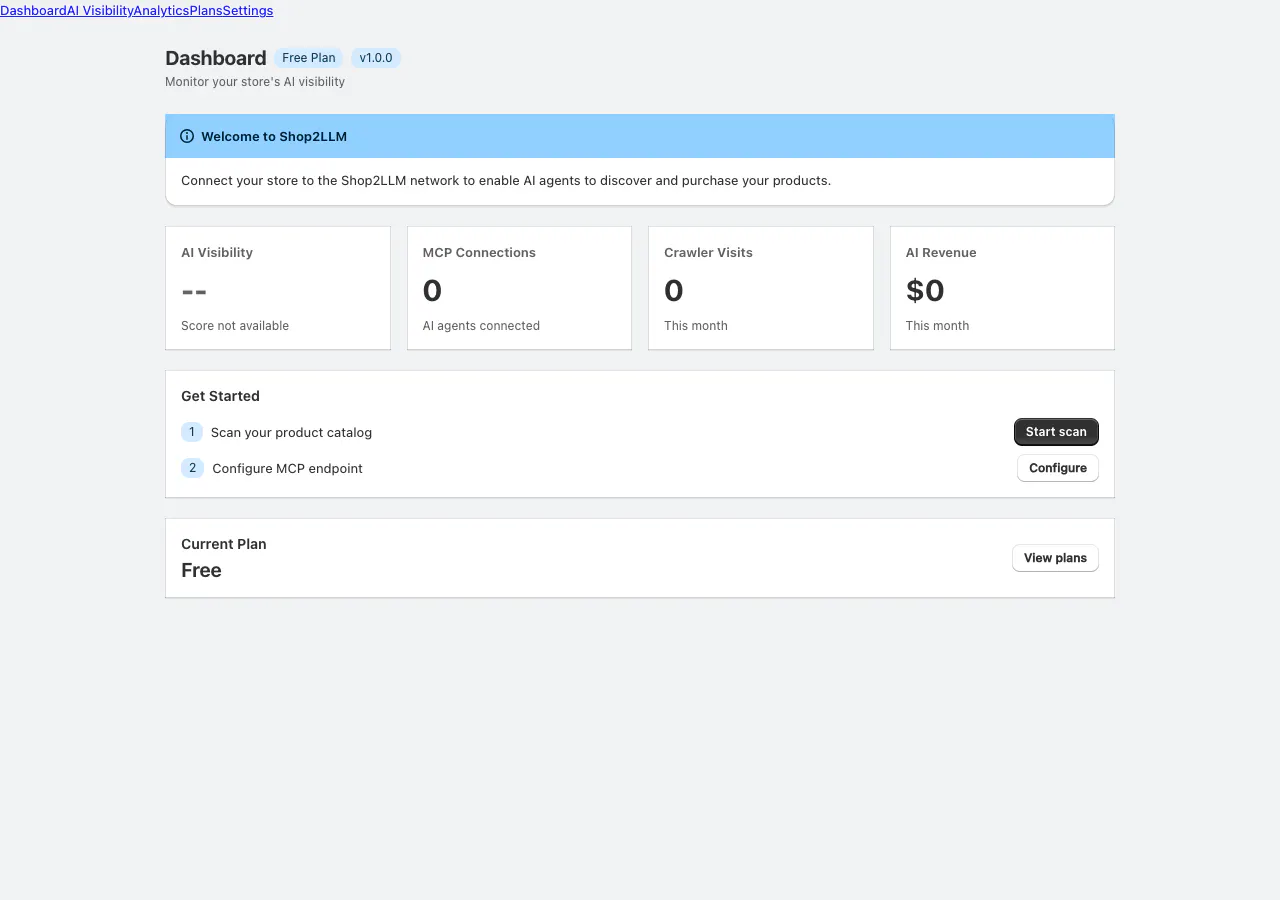Screen dimensions: 1280x900
Task: Click the 'Configure MCP endpoint' step text
Action: 288,468
